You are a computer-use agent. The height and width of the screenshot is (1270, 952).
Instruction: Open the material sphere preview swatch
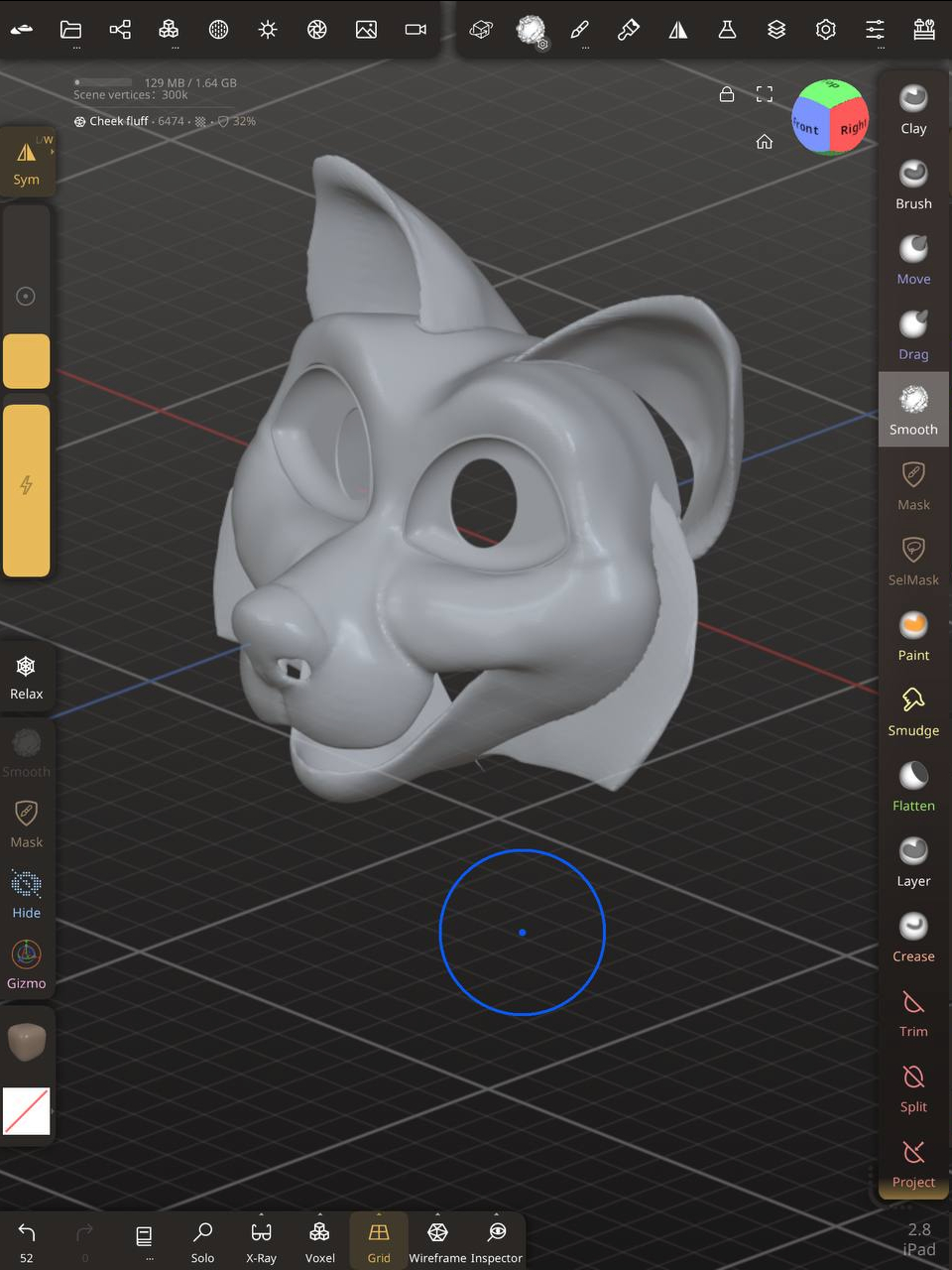[27, 1041]
